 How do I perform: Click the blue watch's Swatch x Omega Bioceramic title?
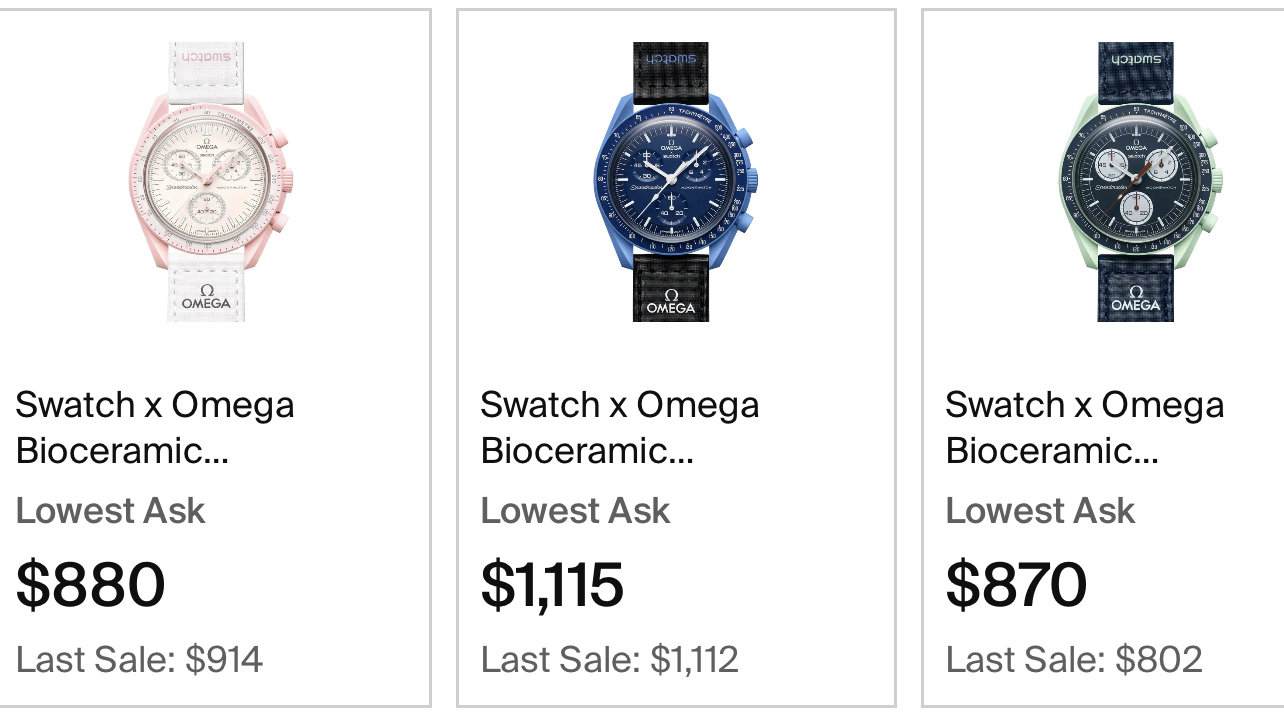tap(620, 428)
